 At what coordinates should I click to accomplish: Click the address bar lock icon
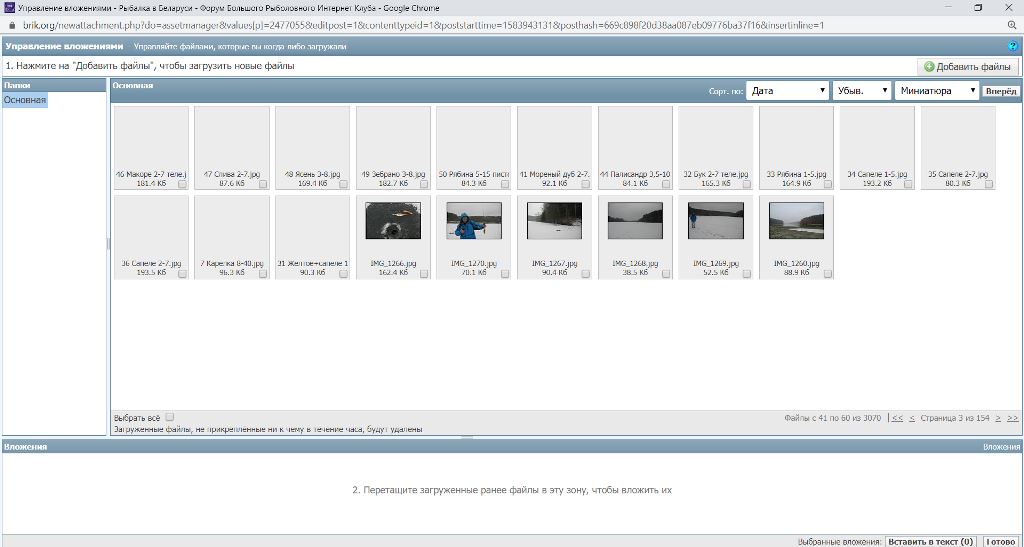12,25
